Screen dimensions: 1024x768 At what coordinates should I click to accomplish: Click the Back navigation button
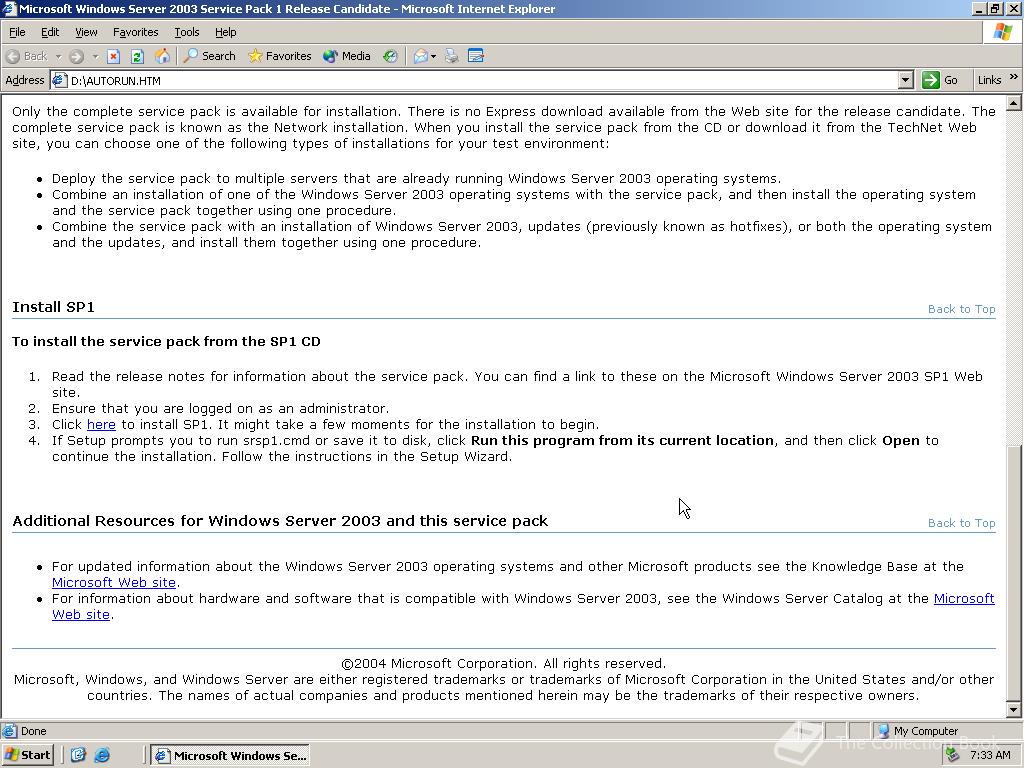(27, 56)
